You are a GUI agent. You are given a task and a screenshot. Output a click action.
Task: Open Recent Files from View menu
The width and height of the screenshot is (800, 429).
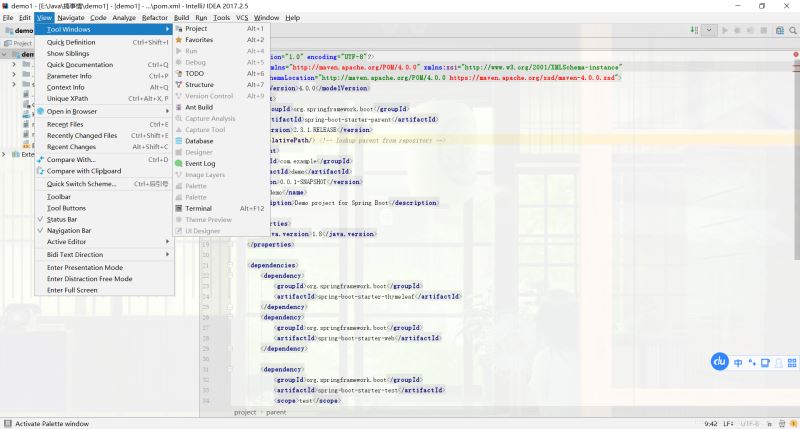pyautogui.click(x=104, y=124)
